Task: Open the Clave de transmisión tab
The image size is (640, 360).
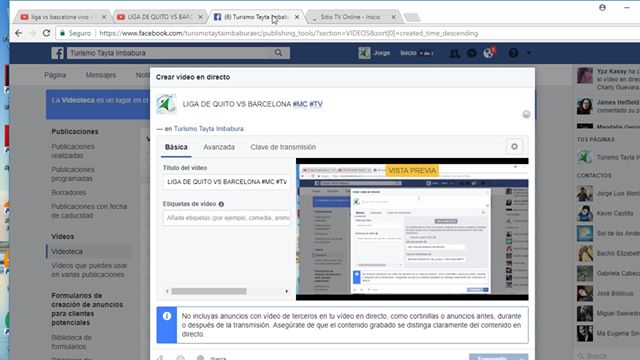Action: click(x=283, y=147)
